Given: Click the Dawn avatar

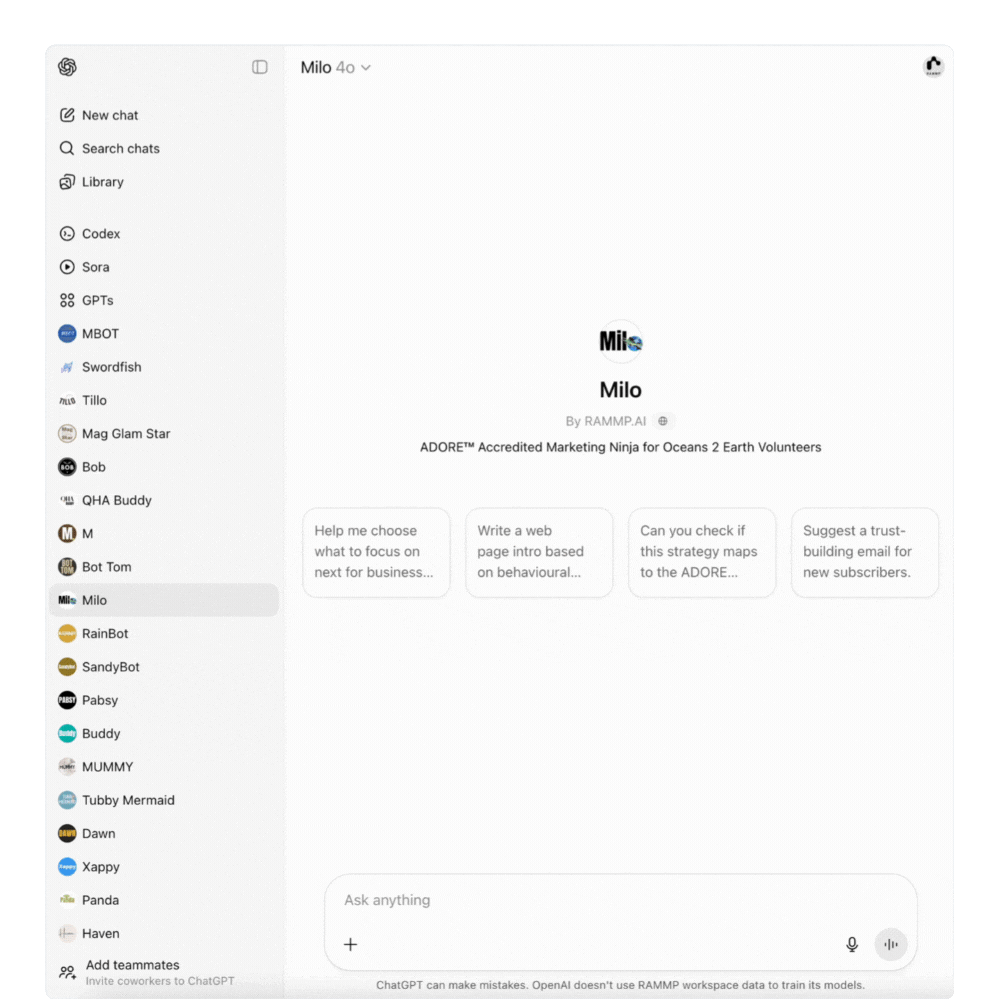Looking at the screenshot, I should 67,833.
